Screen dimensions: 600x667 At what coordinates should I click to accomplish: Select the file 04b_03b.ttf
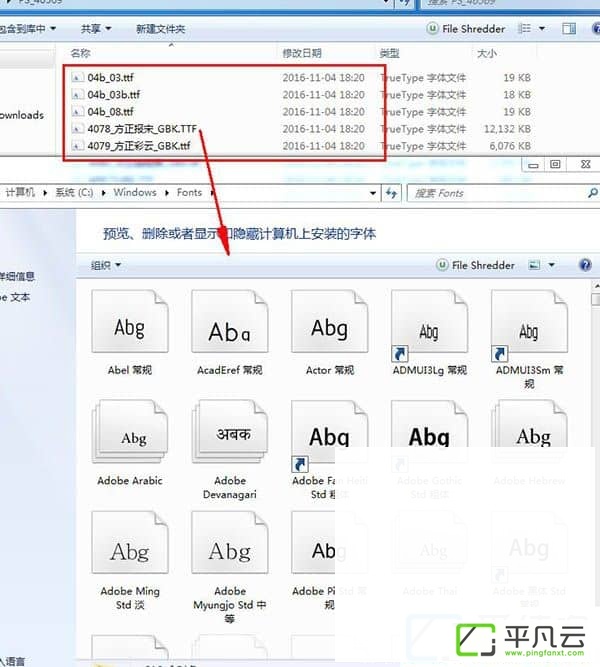(114, 94)
